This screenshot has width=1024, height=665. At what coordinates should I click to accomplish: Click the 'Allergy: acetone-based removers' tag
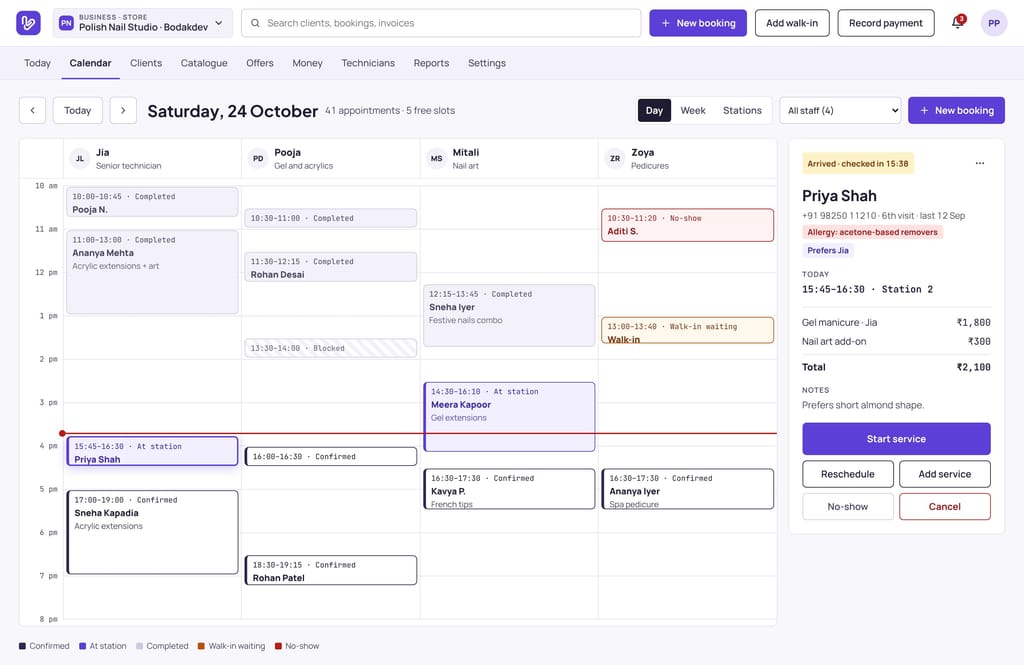click(x=872, y=232)
